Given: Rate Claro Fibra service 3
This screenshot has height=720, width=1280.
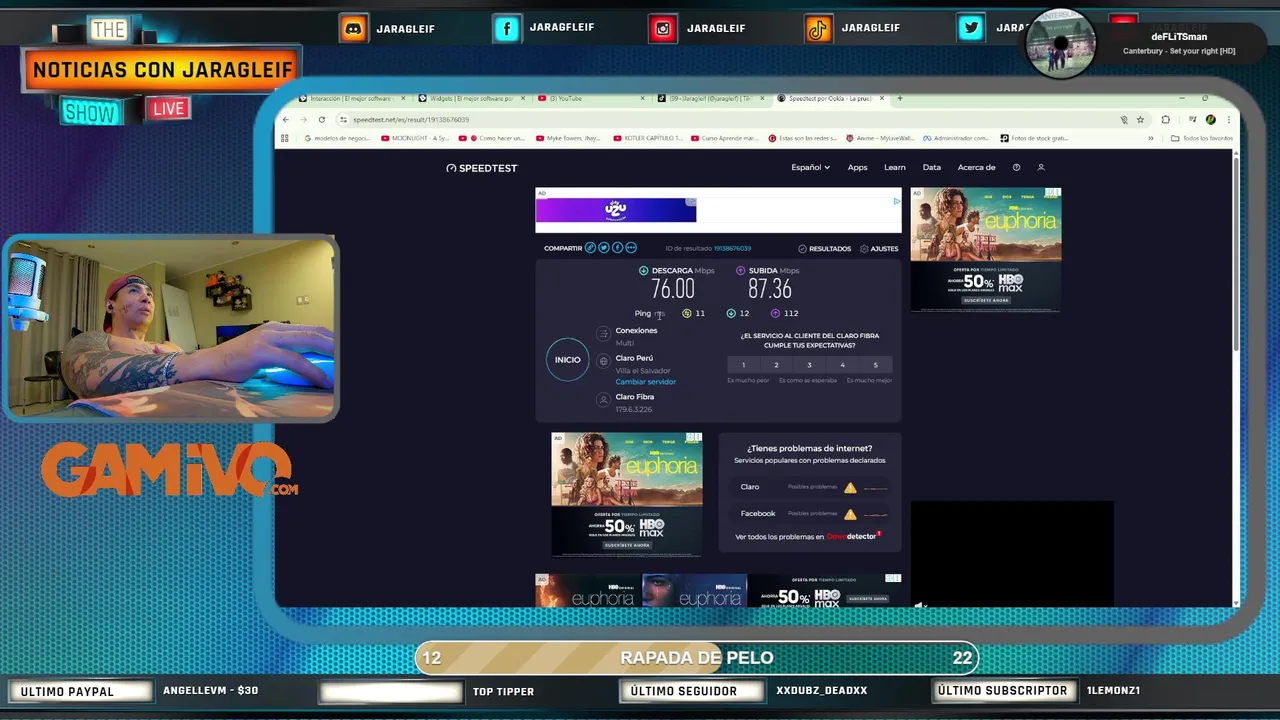Looking at the screenshot, I should tap(809, 365).
